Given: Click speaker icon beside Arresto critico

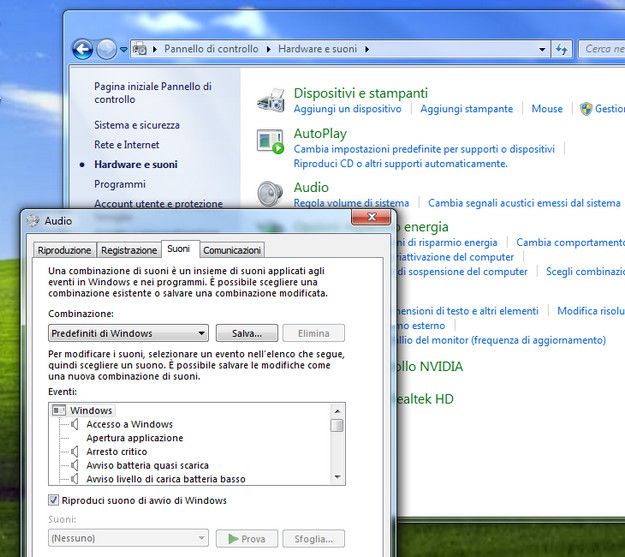Looking at the screenshot, I should pos(75,452).
